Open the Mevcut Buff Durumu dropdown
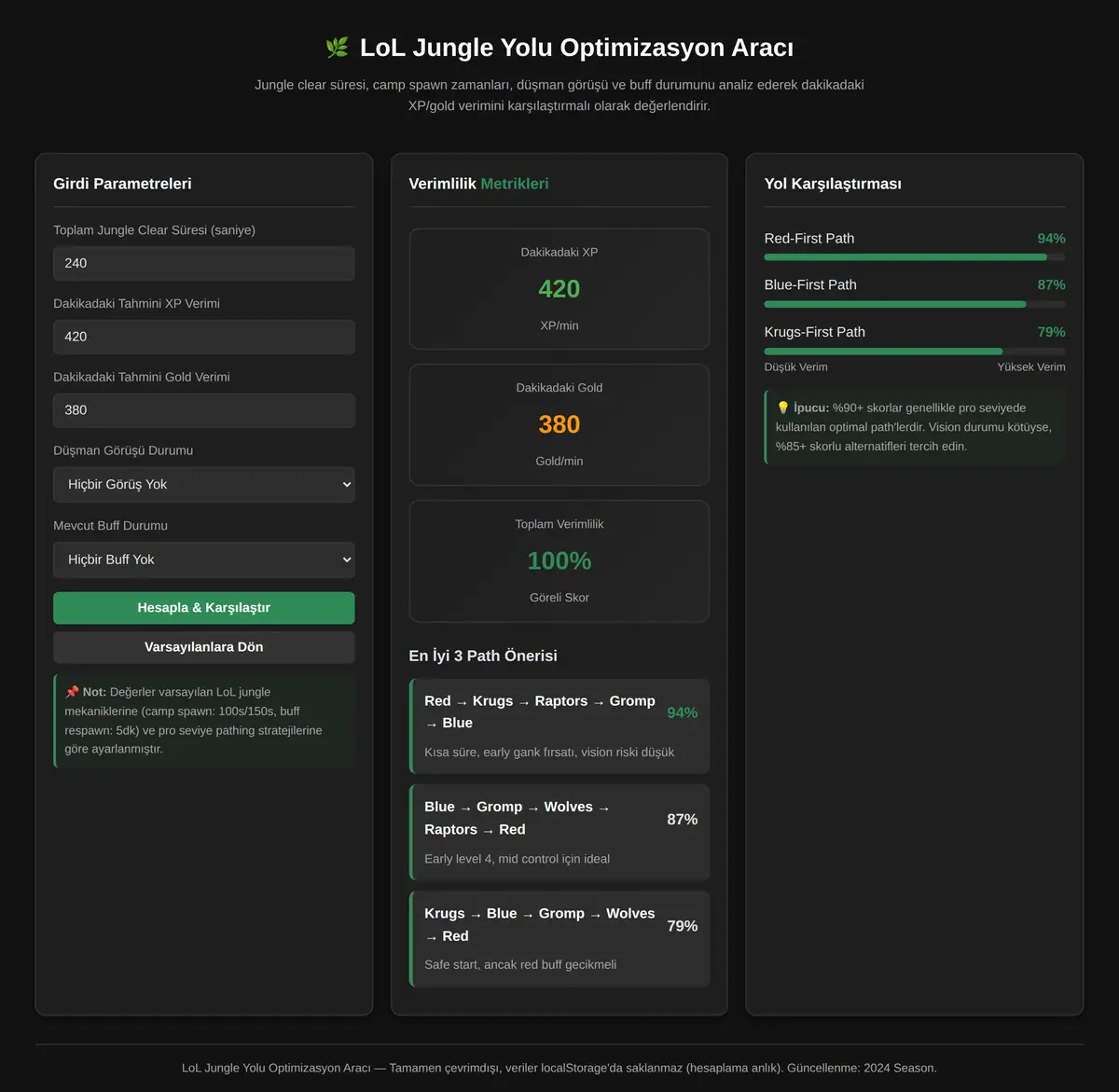 204,560
